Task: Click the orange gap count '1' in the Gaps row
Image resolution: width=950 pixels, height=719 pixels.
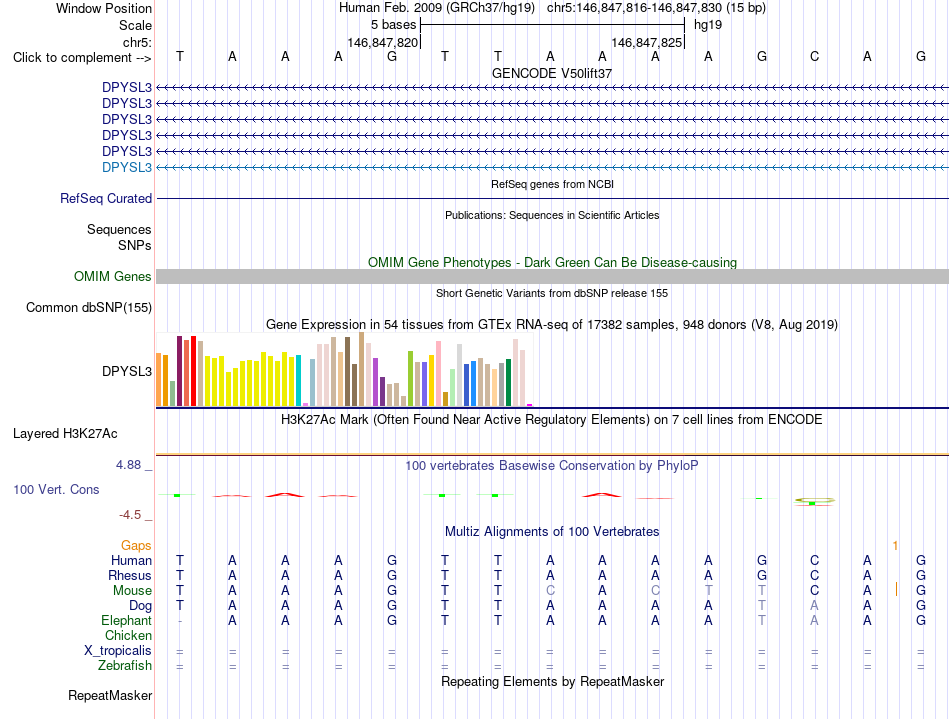Action: coord(895,546)
